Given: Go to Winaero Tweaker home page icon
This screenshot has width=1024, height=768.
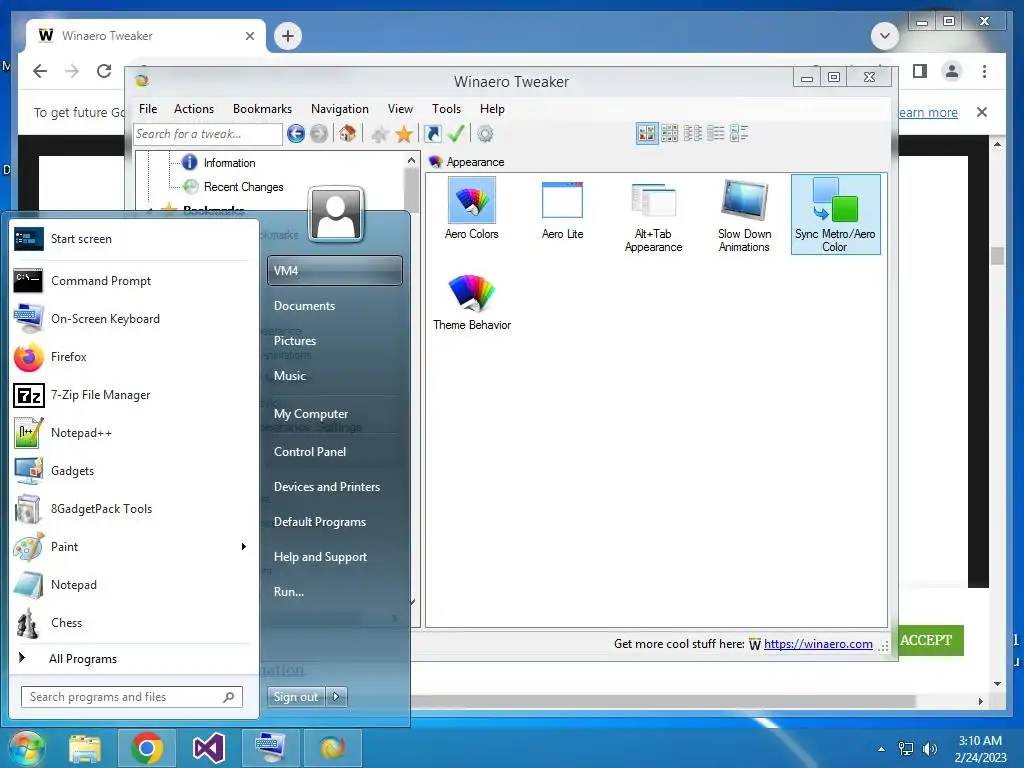Looking at the screenshot, I should tap(347, 134).
